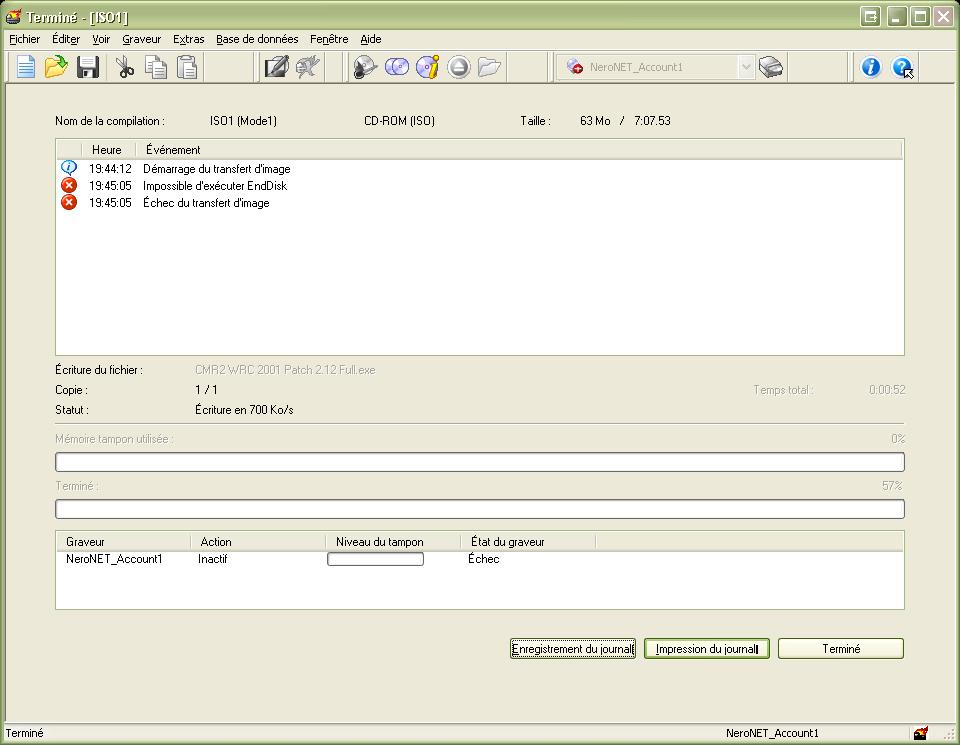Image resolution: width=960 pixels, height=745 pixels.
Task: Activate the context help question mark icon
Action: (x=902, y=67)
